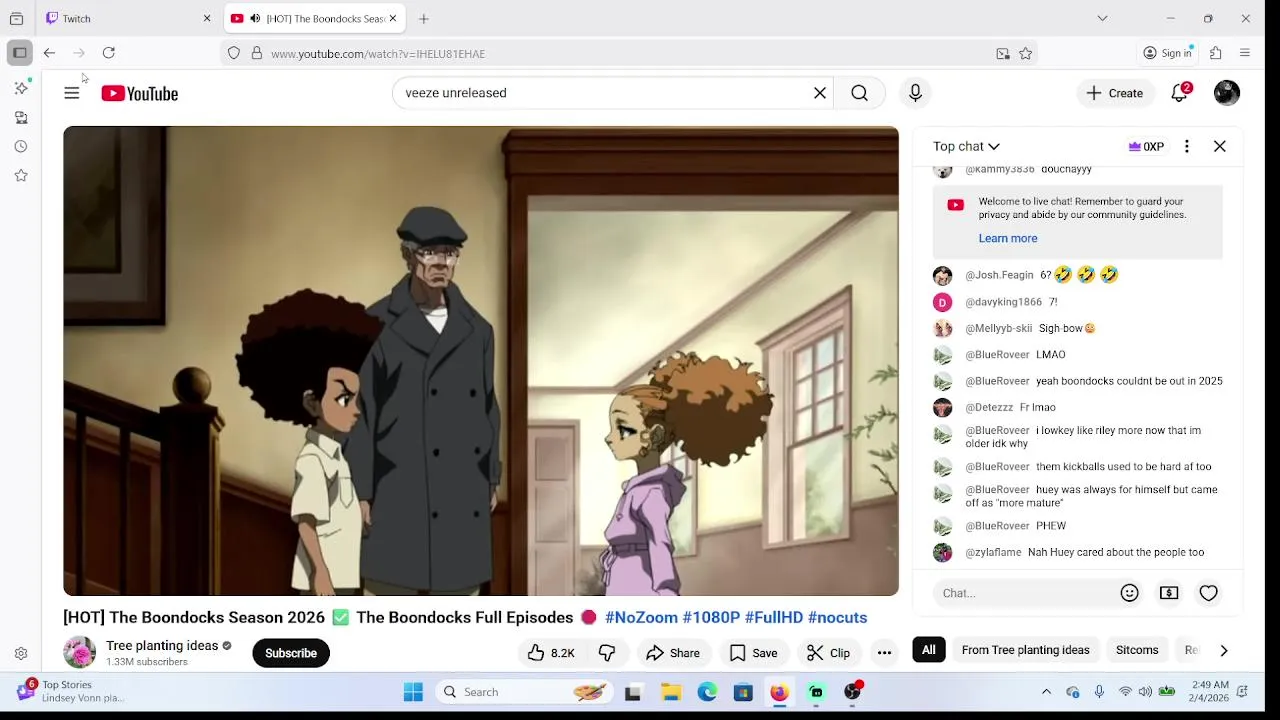1280x720 pixels.
Task: Create a Clip of the video
Action: coord(829,653)
